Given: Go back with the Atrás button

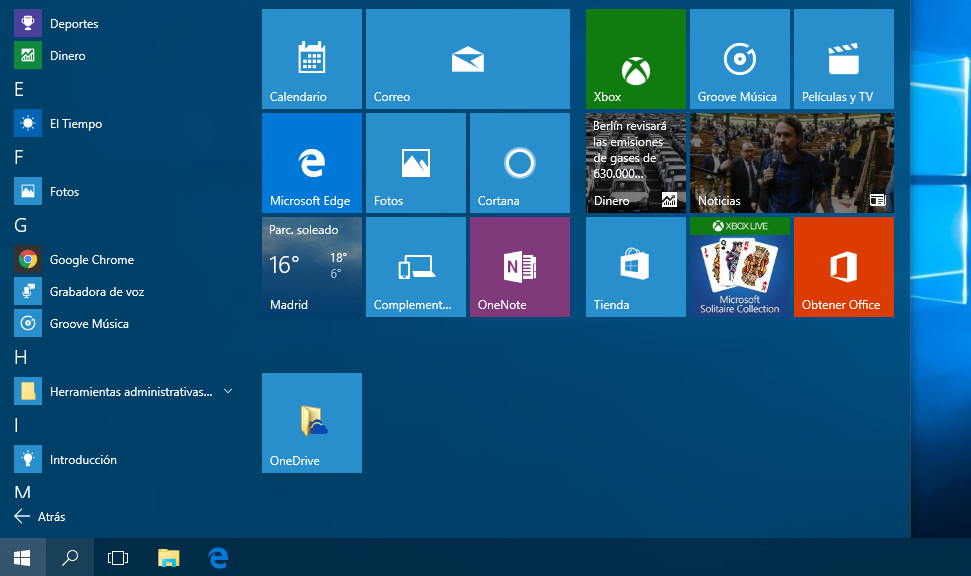Looking at the screenshot, I should click(40, 517).
